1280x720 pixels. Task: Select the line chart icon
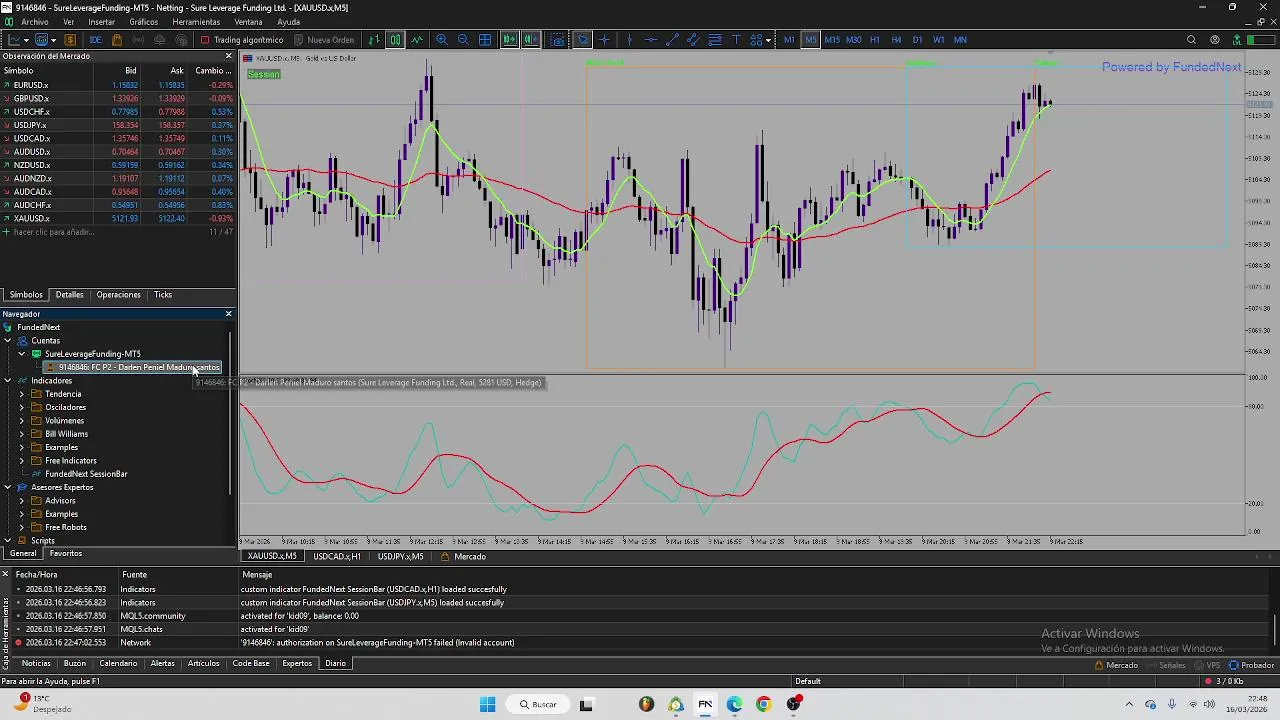click(x=417, y=40)
